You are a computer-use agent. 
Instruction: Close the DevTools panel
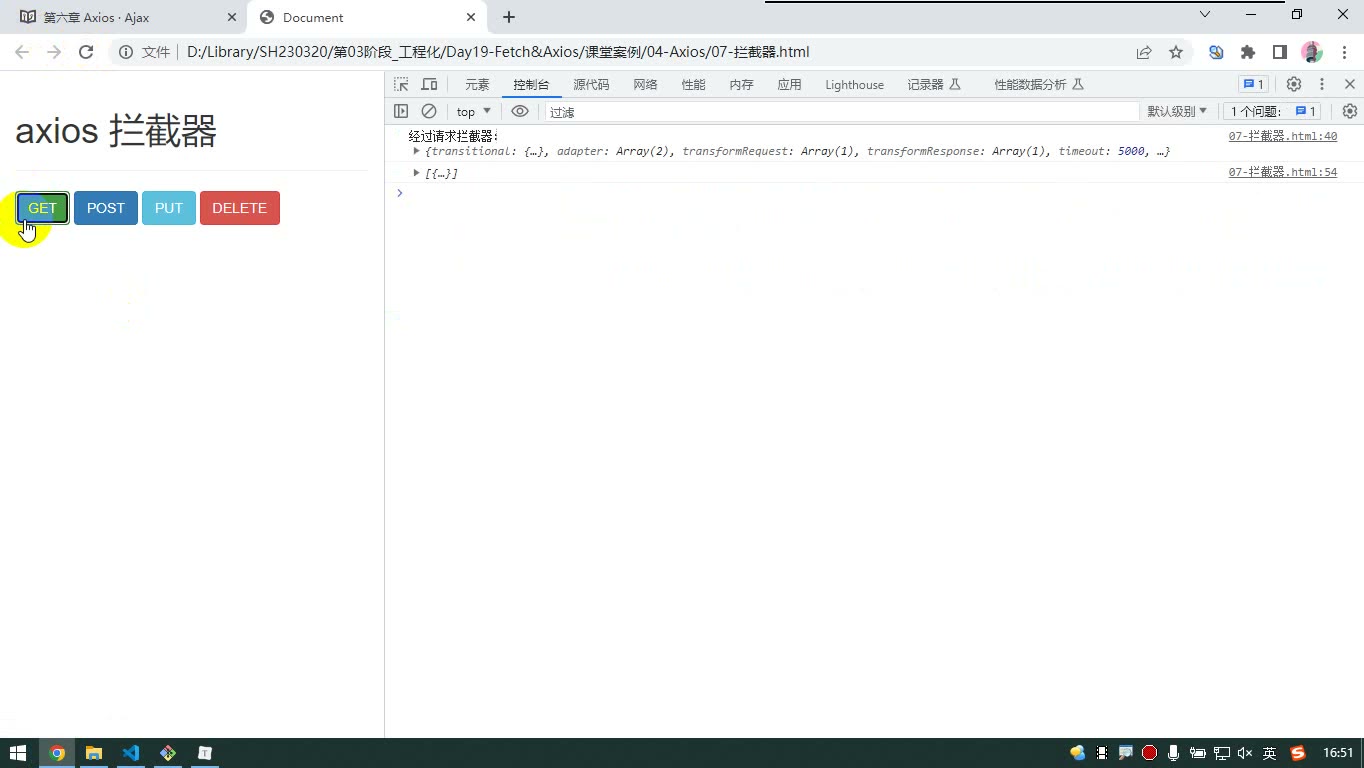click(1350, 85)
